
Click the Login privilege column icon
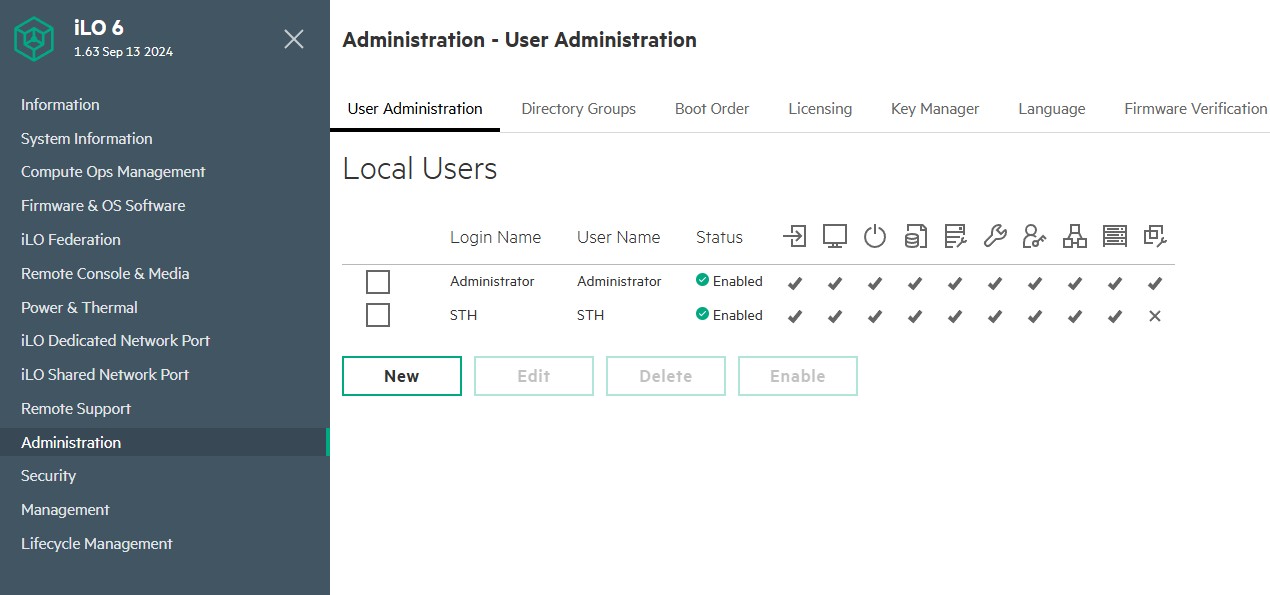[x=794, y=236]
